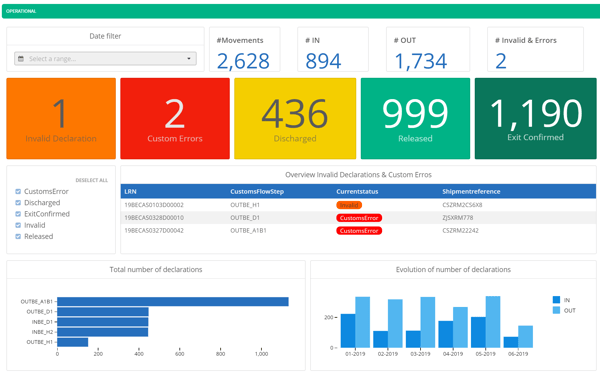
Task: Click the Exit Confirmed dark green tile
Action: [535, 119]
